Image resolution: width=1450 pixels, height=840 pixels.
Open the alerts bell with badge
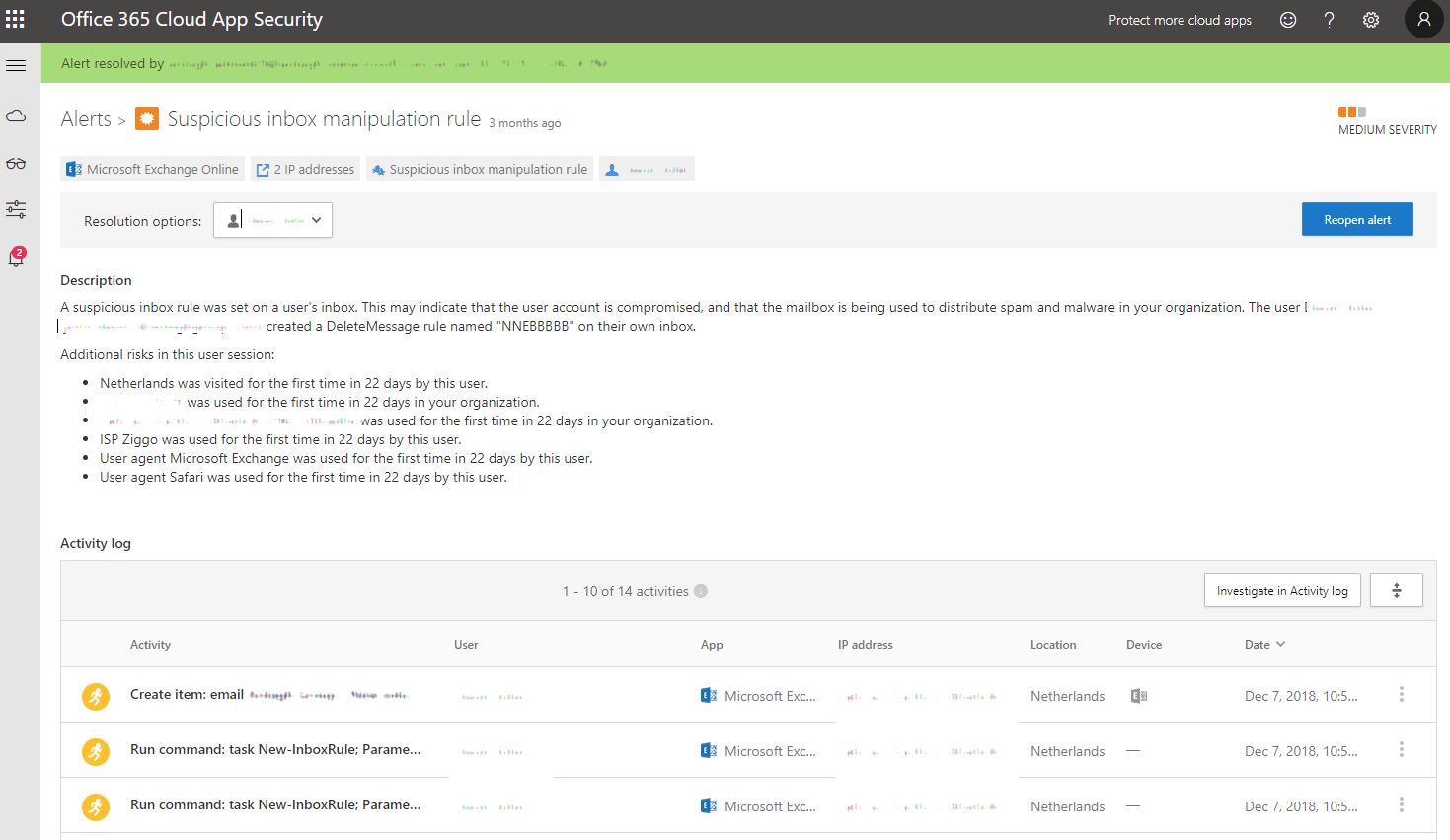coord(16,257)
